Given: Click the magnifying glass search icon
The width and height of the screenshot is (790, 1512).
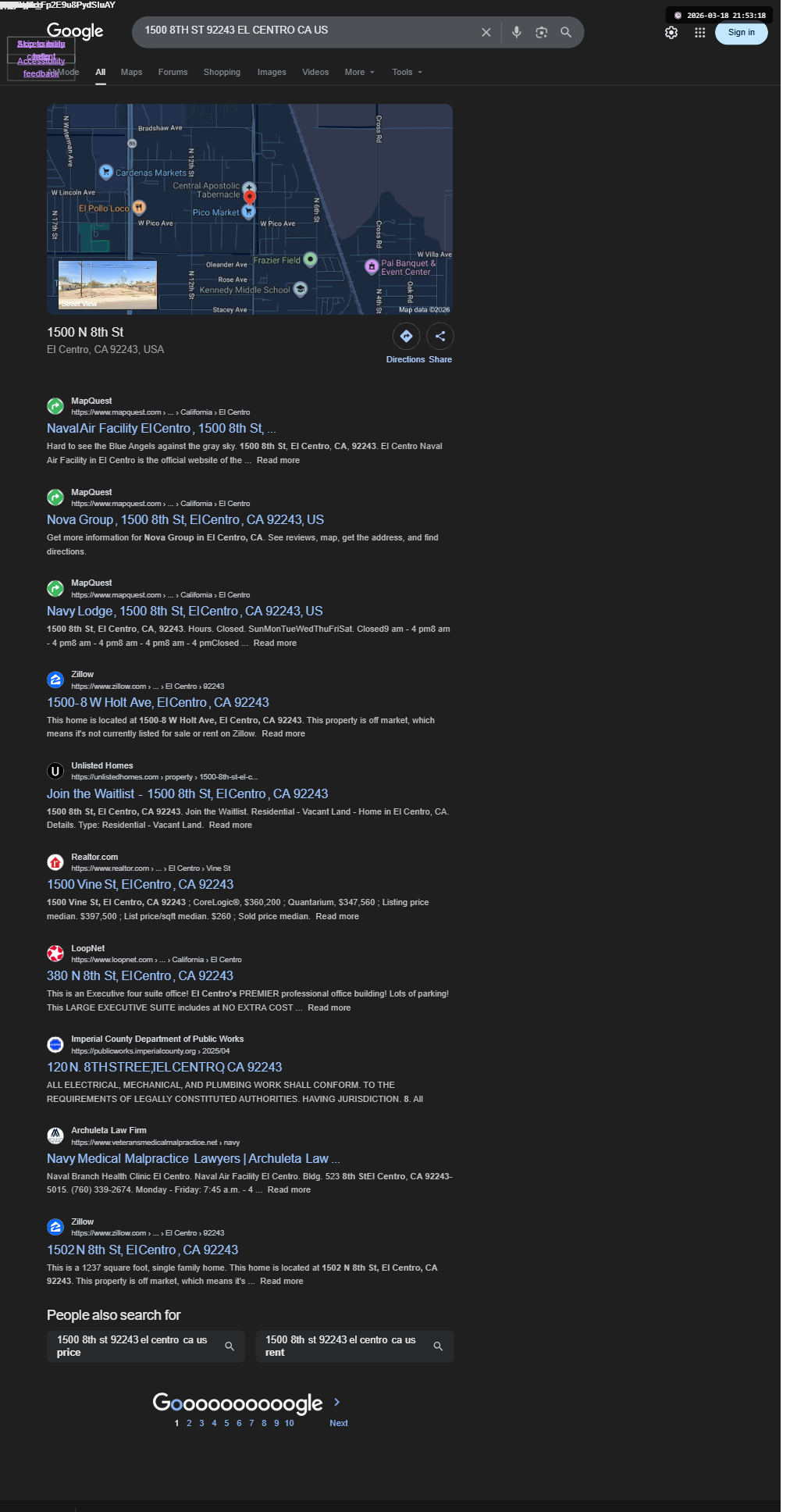Looking at the screenshot, I should click(x=566, y=32).
